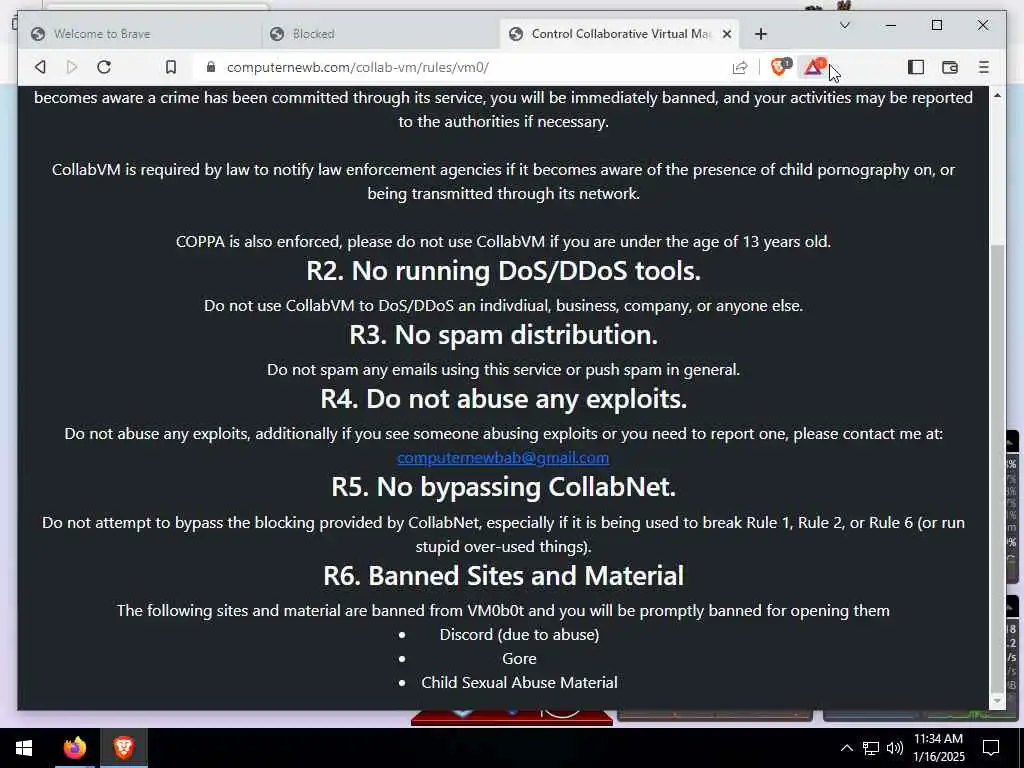Open the Brave Wallet icon

click(950, 67)
